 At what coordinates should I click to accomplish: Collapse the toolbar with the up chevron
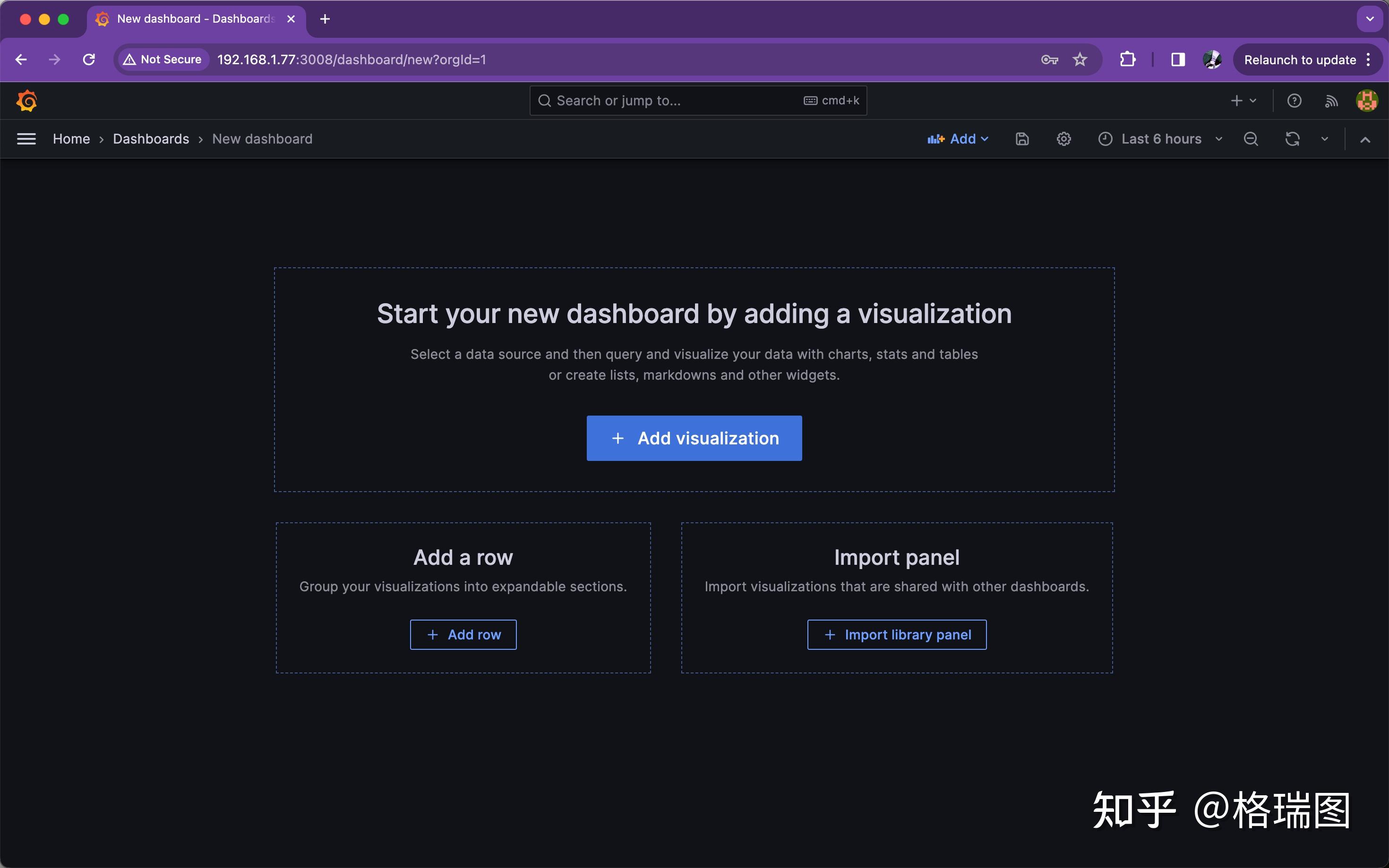click(1365, 139)
